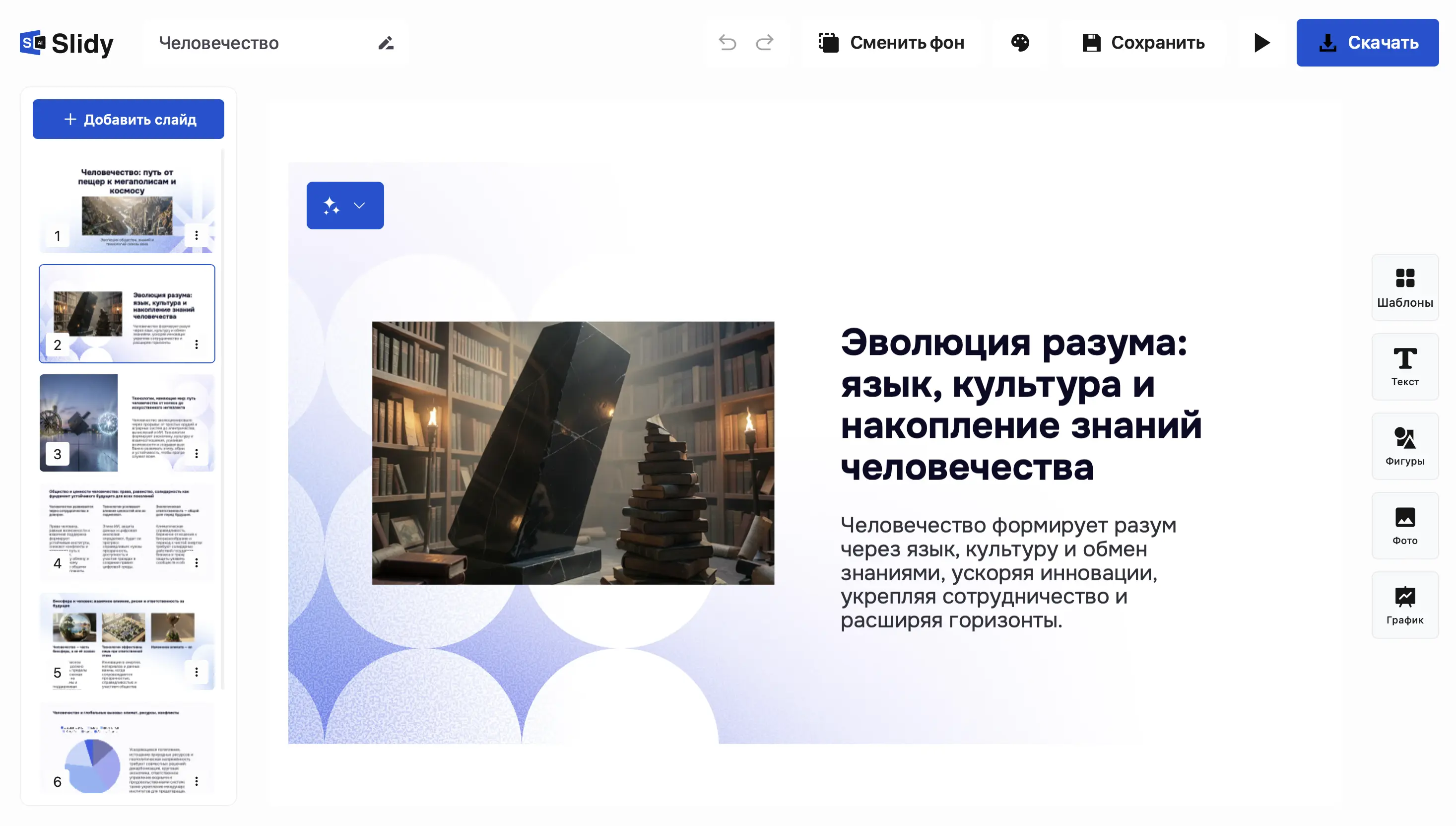The image size is (1456, 826).
Task: Start slideshow play button
Action: click(1261, 43)
